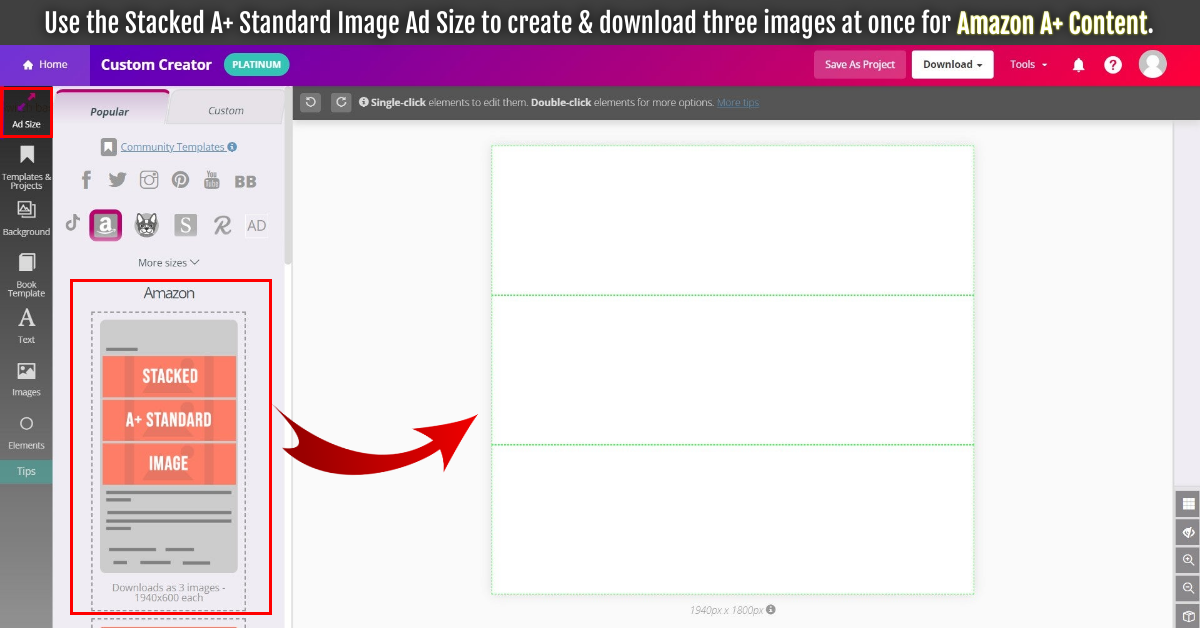Click the 'Amazon' heading text

click(169, 293)
